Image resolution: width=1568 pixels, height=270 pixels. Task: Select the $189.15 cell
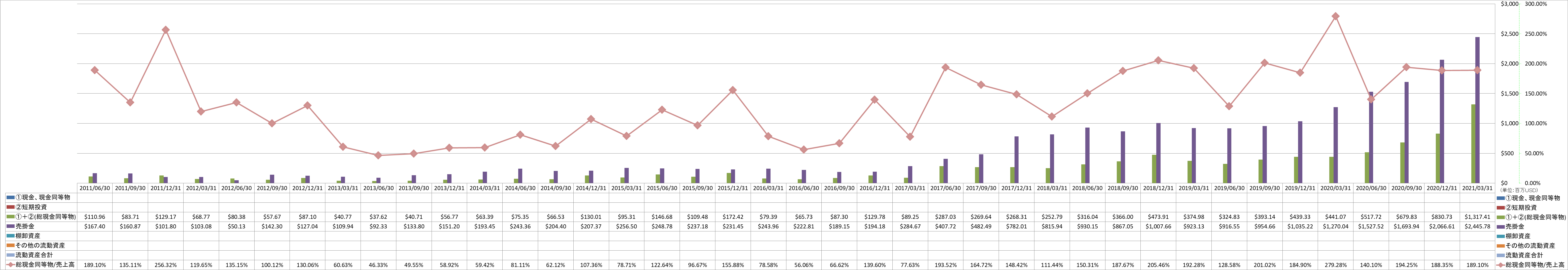click(839, 226)
